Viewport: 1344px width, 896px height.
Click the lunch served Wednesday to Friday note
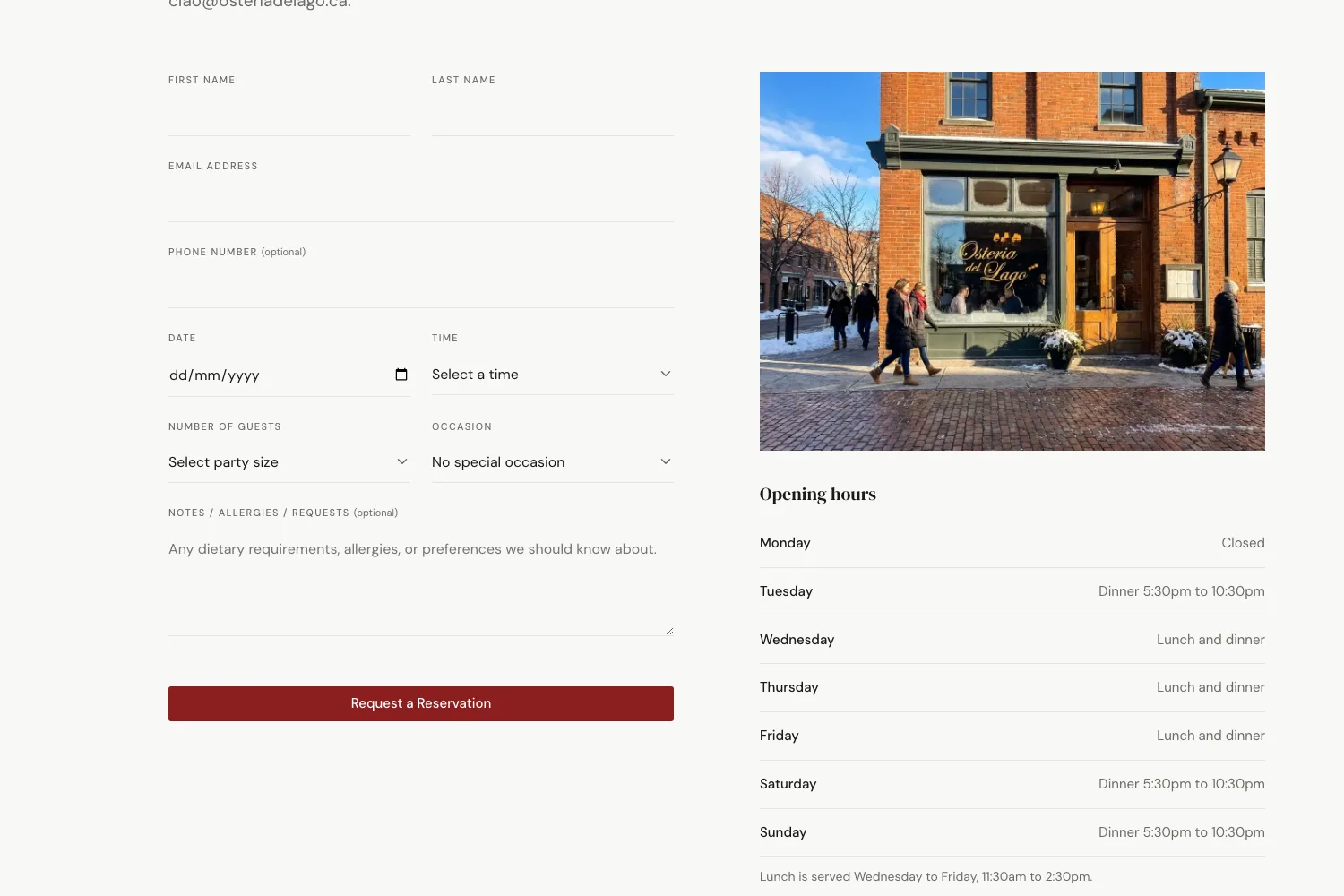(x=926, y=876)
